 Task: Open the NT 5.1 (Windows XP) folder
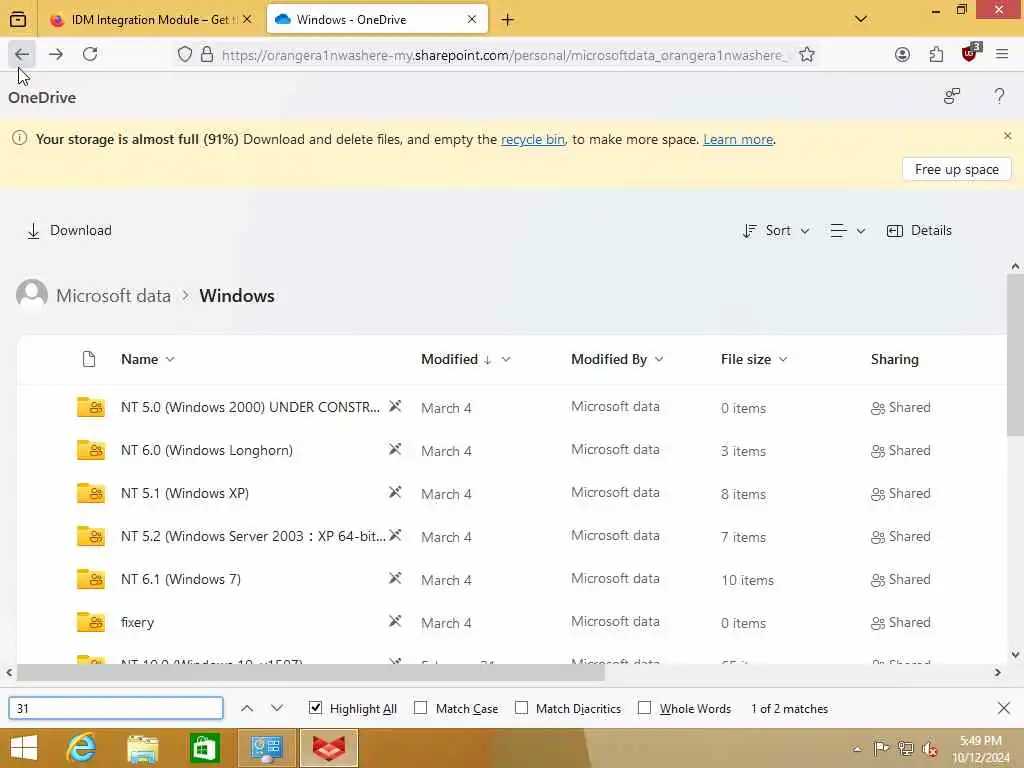pos(185,493)
